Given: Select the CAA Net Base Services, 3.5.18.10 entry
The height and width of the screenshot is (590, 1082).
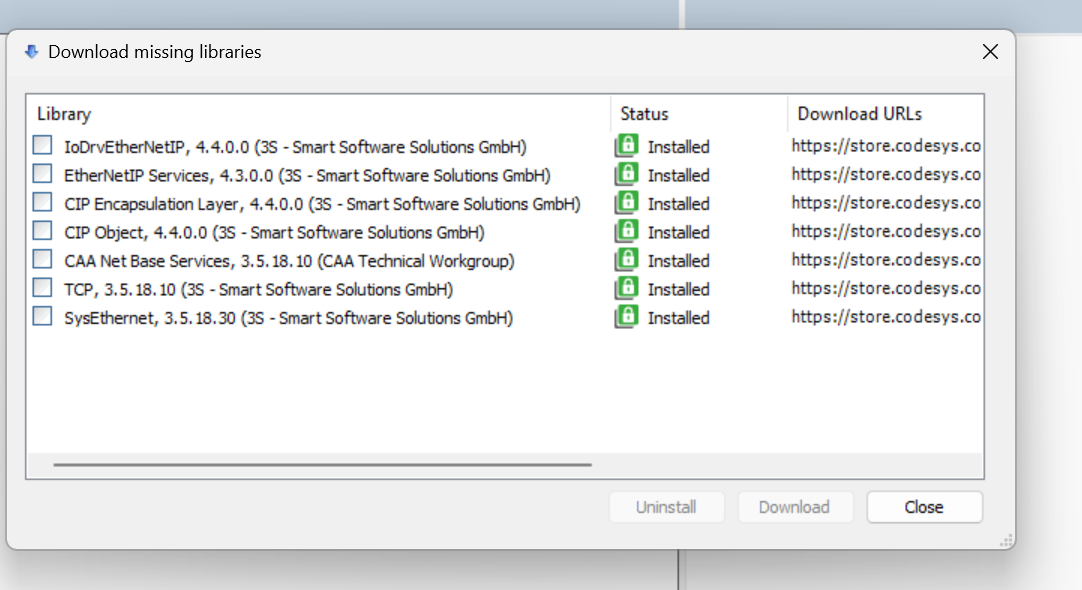Looking at the screenshot, I should (x=289, y=261).
